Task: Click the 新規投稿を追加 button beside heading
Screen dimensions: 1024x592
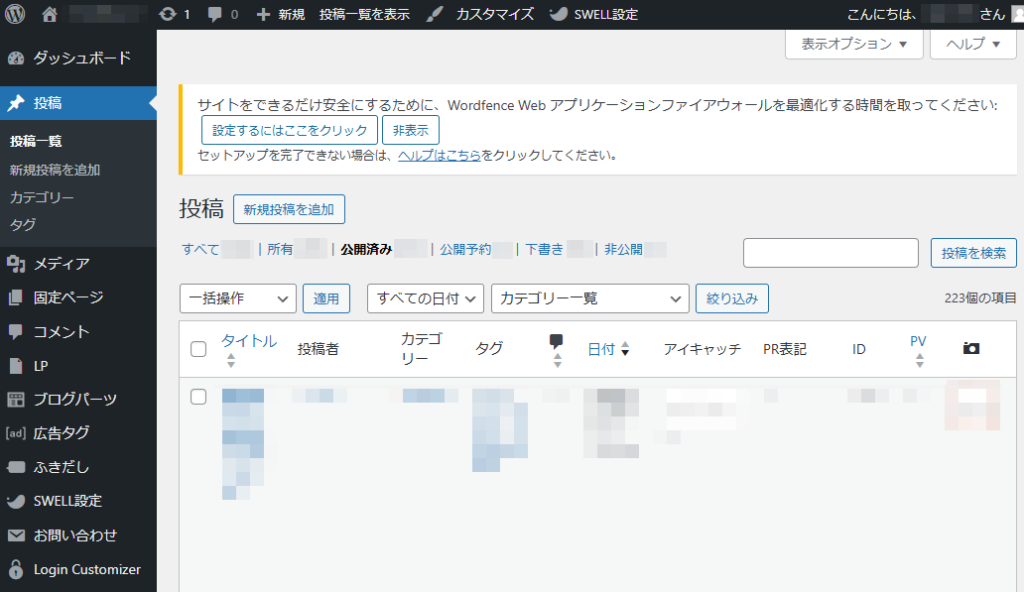Action: click(288, 209)
